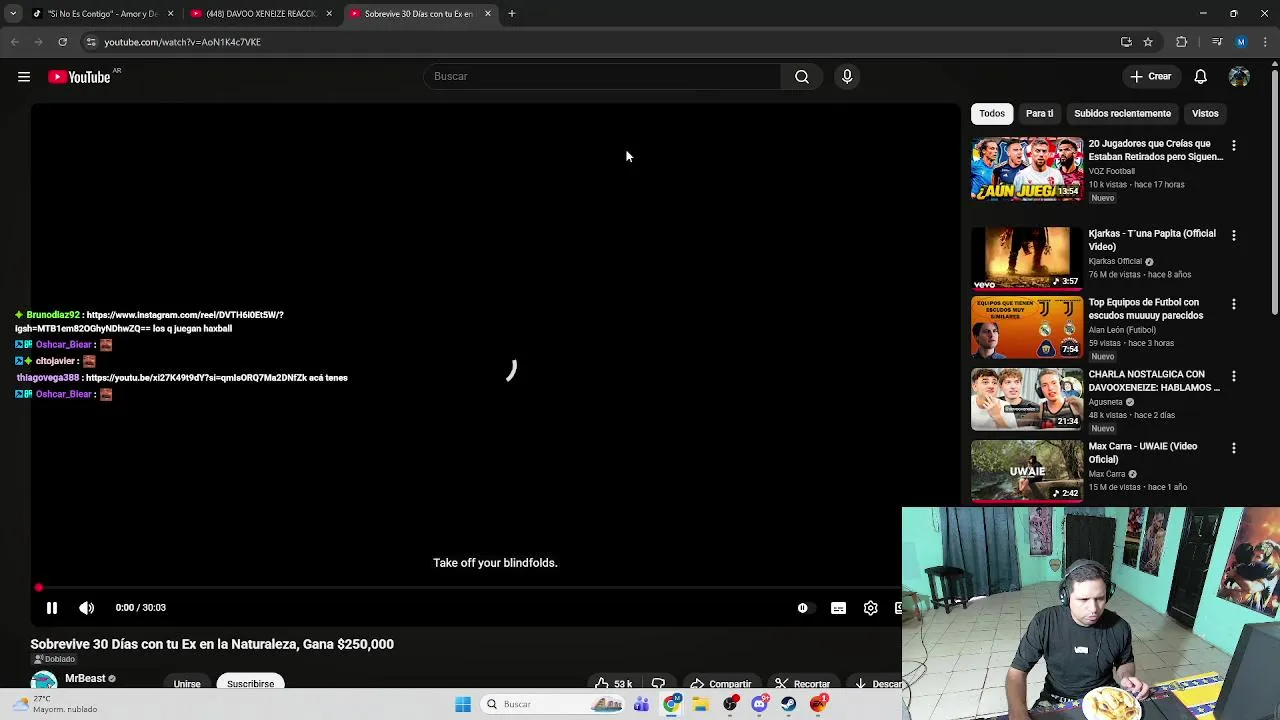Toggle subtitles in the player
The width and height of the screenshot is (1280, 720).
[838, 608]
